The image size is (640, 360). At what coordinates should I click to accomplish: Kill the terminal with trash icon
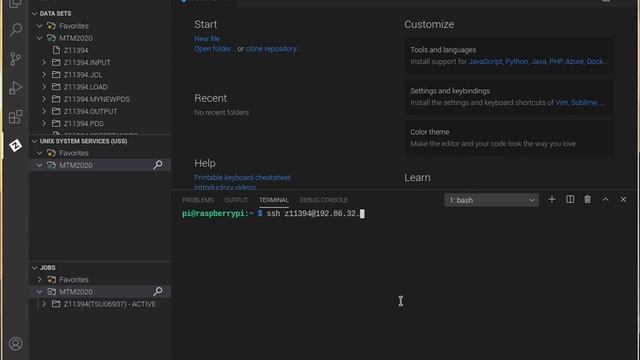[x=587, y=200]
